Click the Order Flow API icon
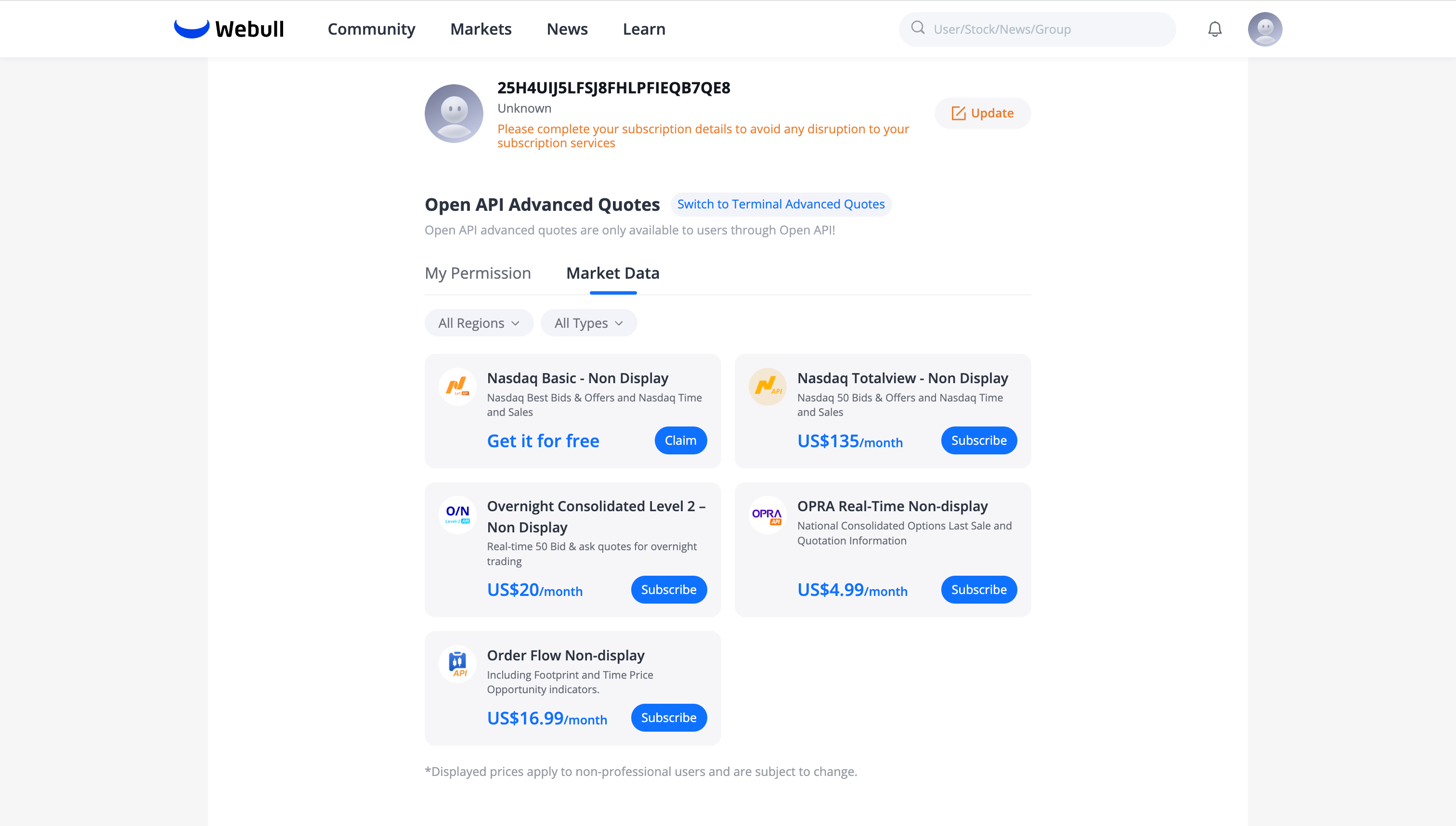This screenshot has width=1456, height=826. click(457, 664)
